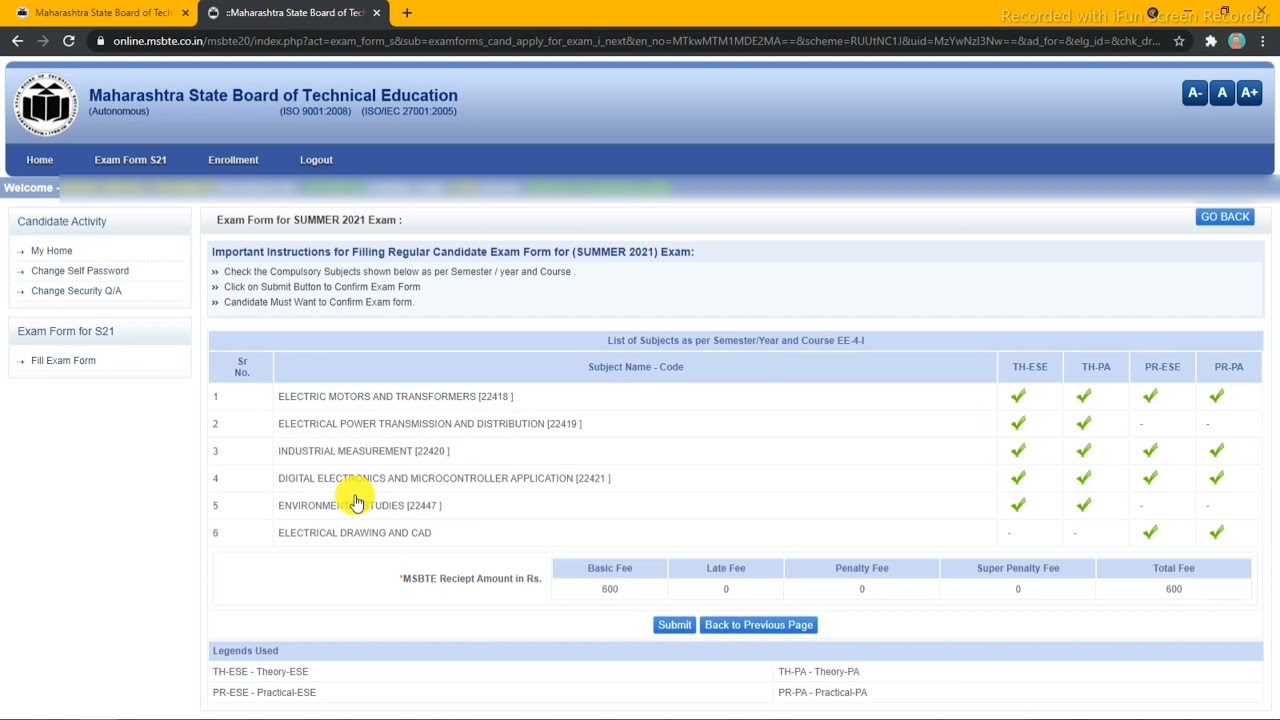
Task: Increase font size with A+ button
Action: tap(1249, 93)
